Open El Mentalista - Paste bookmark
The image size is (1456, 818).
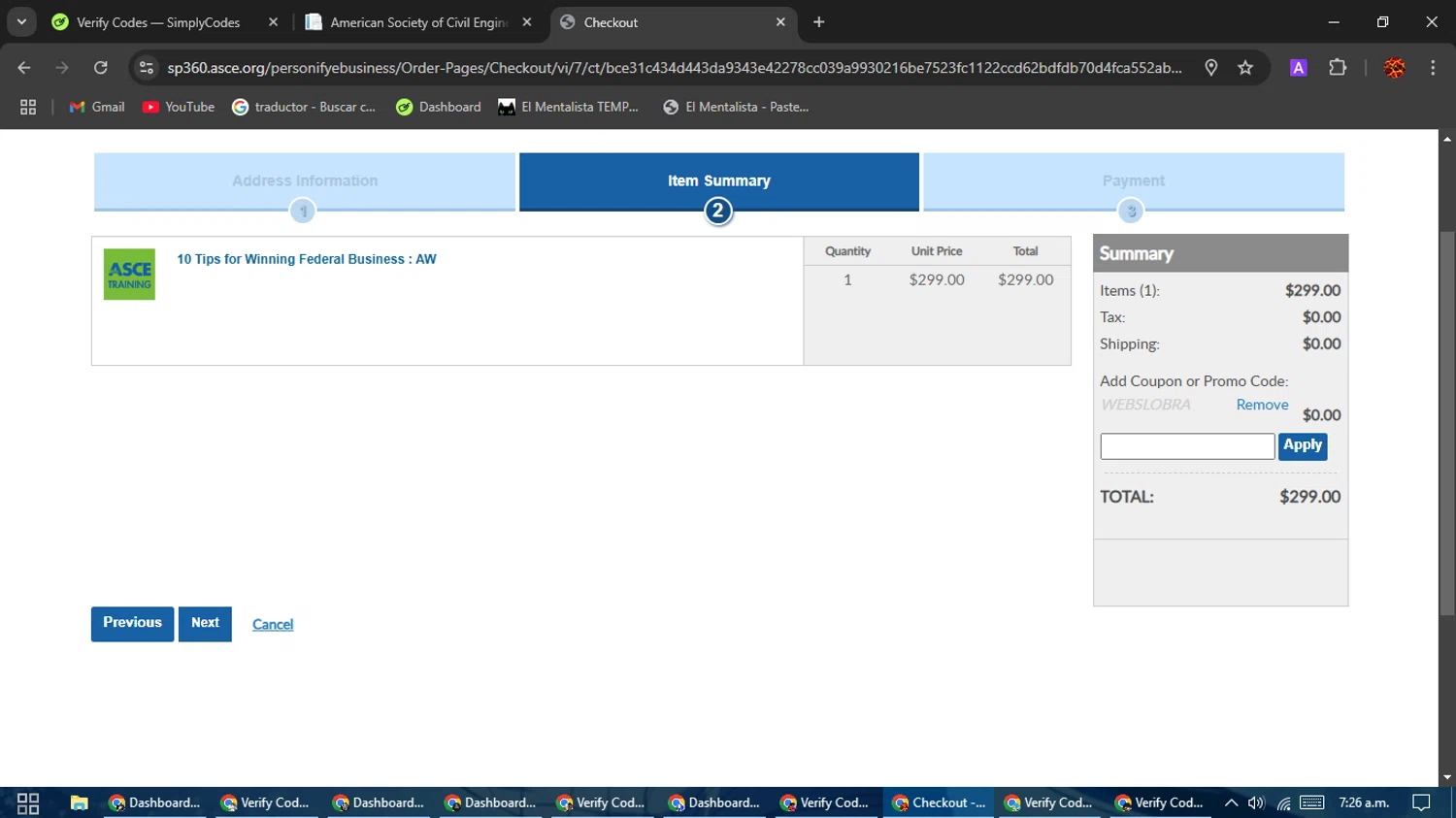pyautogui.click(x=736, y=107)
